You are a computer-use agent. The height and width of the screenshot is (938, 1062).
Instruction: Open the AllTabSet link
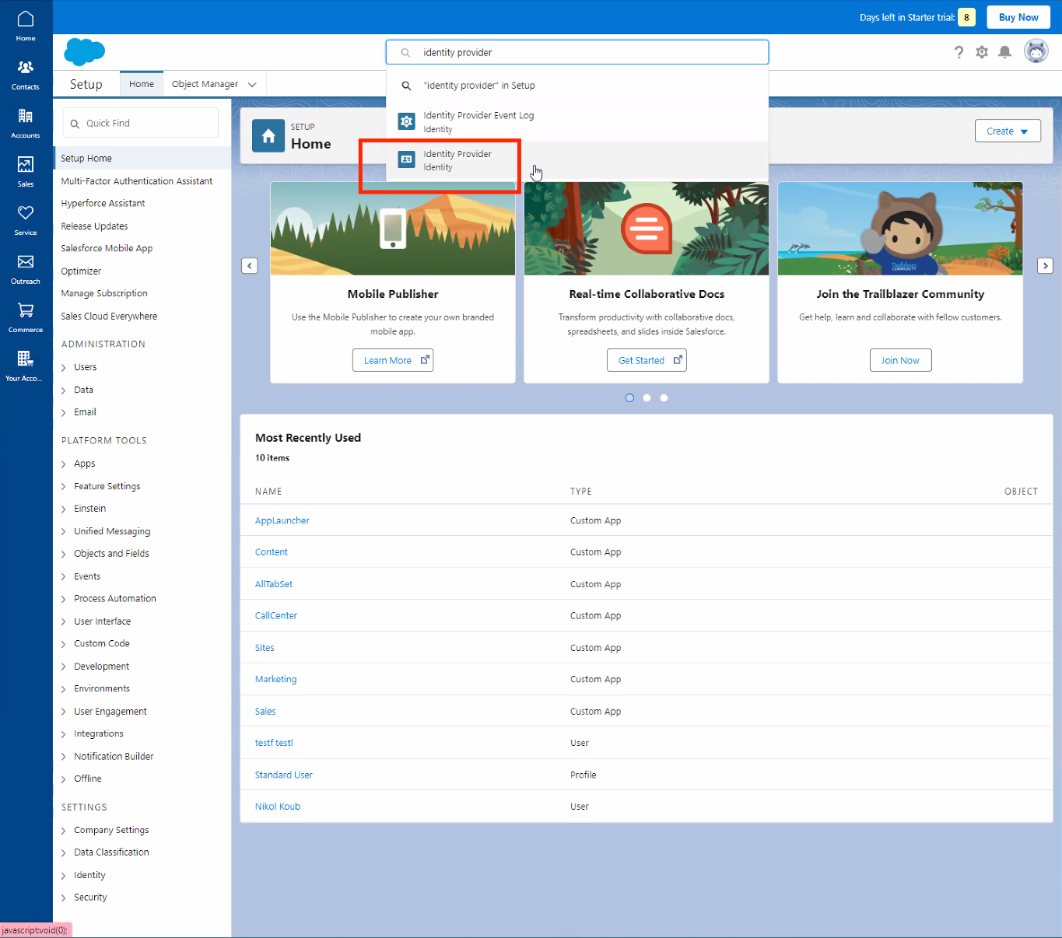274,584
